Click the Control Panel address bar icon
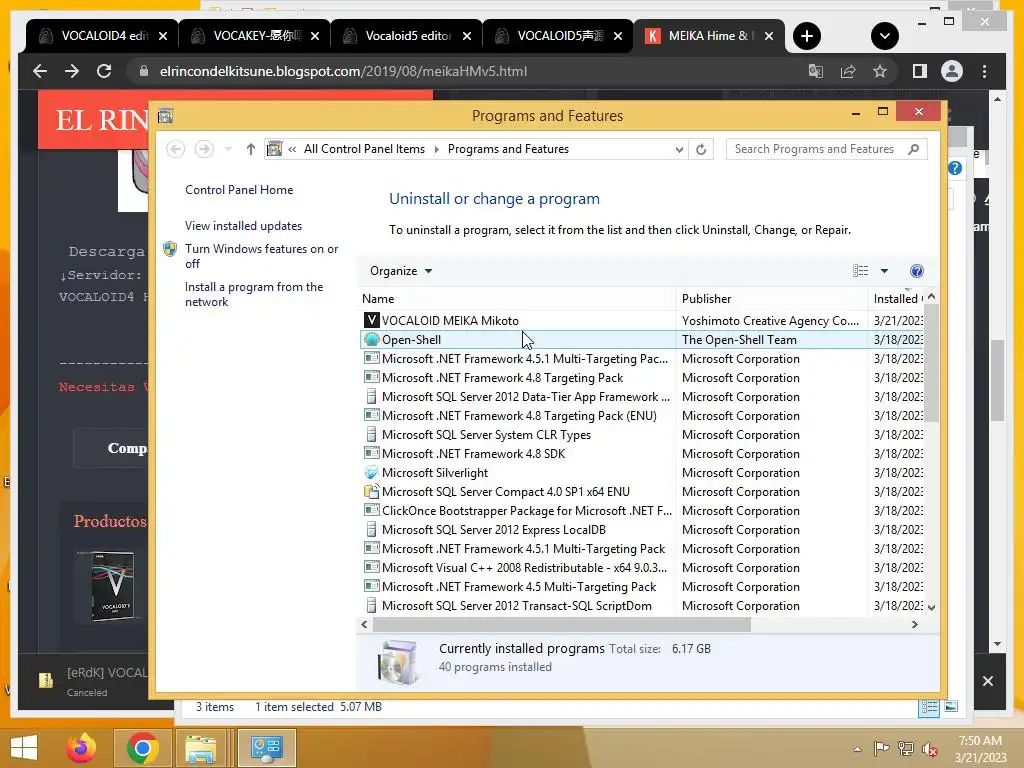The width and height of the screenshot is (1024, 768). [x=275, y=149]
